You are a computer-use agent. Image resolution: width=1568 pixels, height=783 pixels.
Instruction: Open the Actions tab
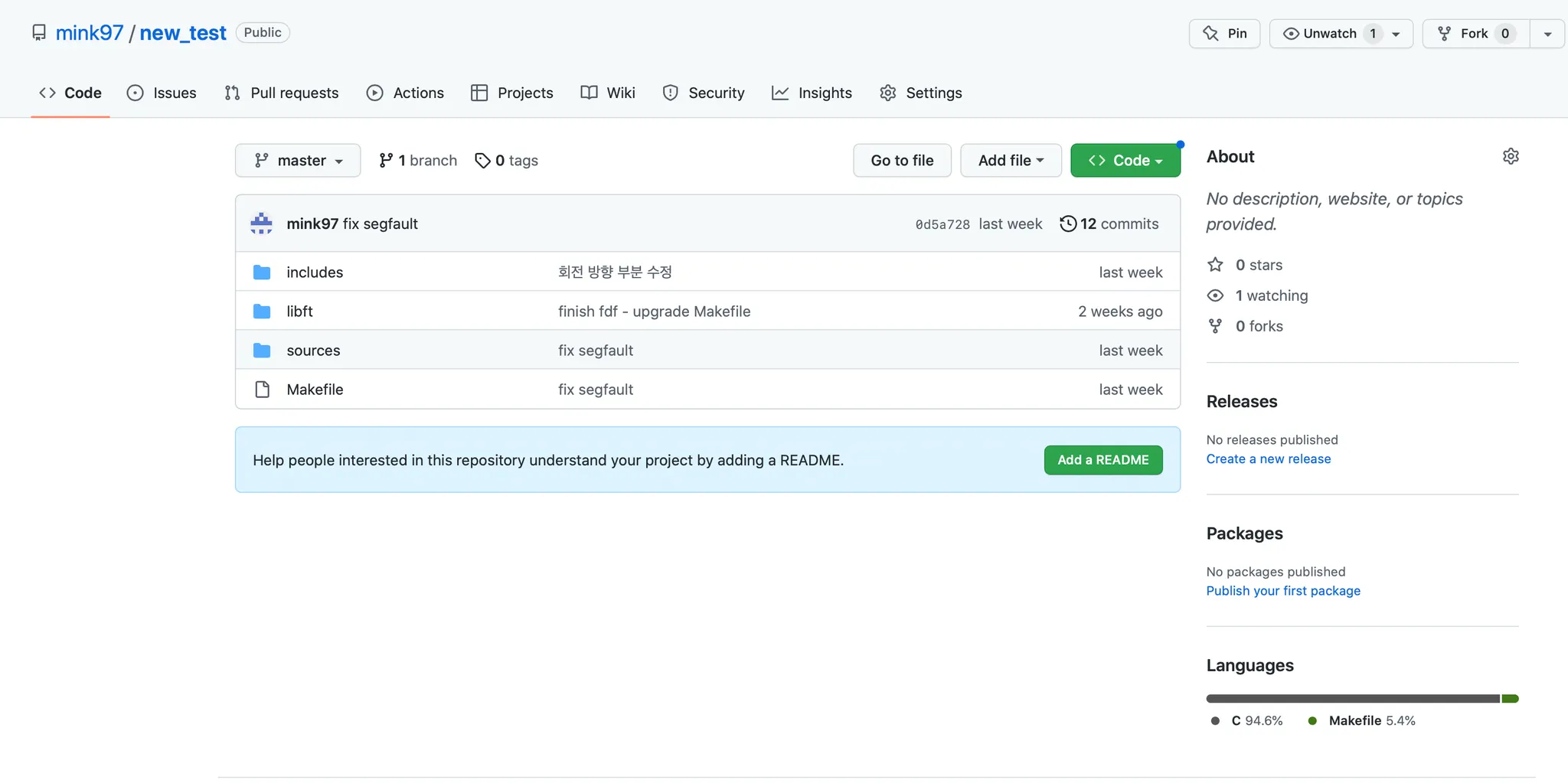tap(405, 93)
